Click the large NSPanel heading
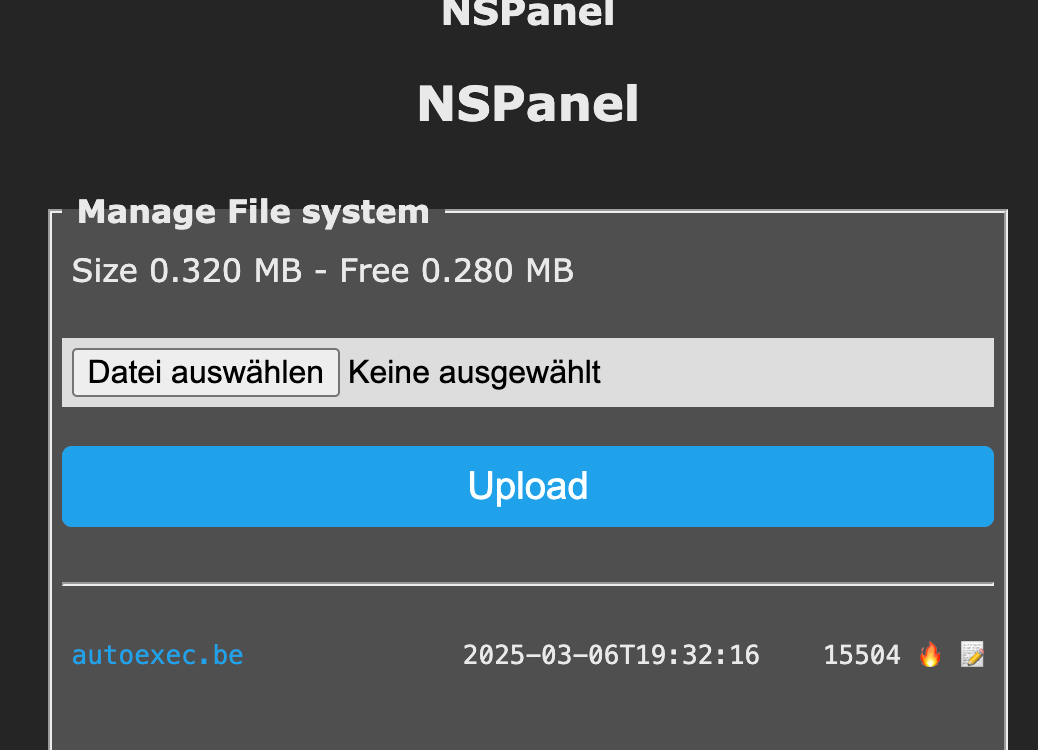The height and width of the screenshot is (750, 1038). coord(527,104)
